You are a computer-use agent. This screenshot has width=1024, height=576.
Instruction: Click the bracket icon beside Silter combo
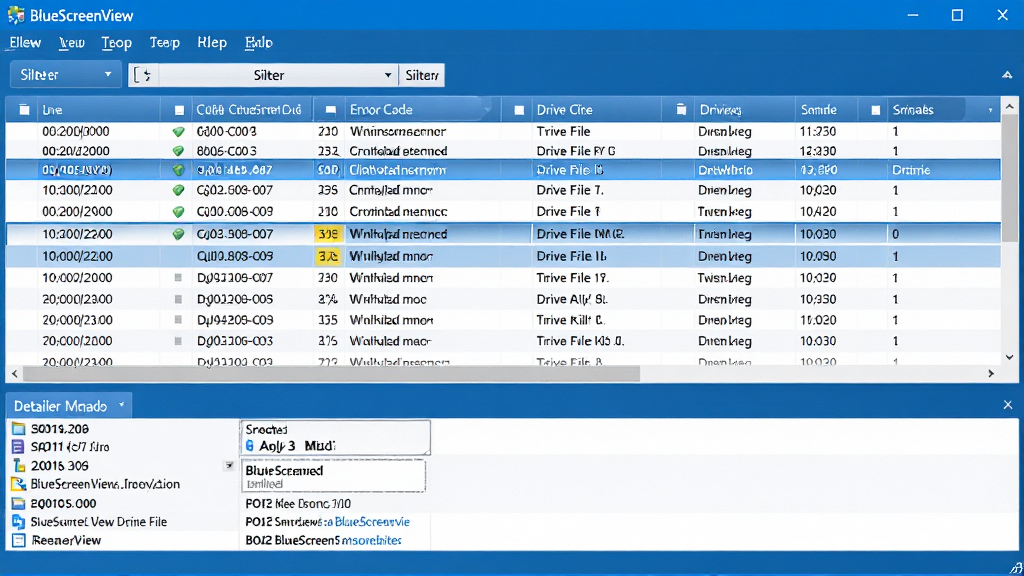tap(143, 75)
